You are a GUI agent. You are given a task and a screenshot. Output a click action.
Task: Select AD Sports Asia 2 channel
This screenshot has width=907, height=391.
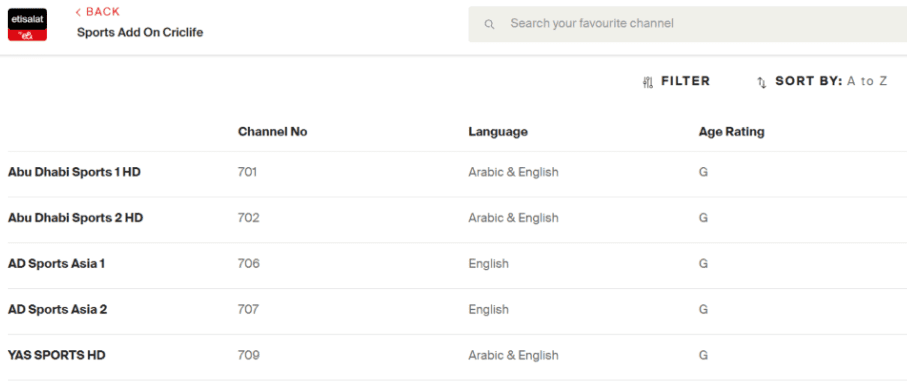click(58, 309)
